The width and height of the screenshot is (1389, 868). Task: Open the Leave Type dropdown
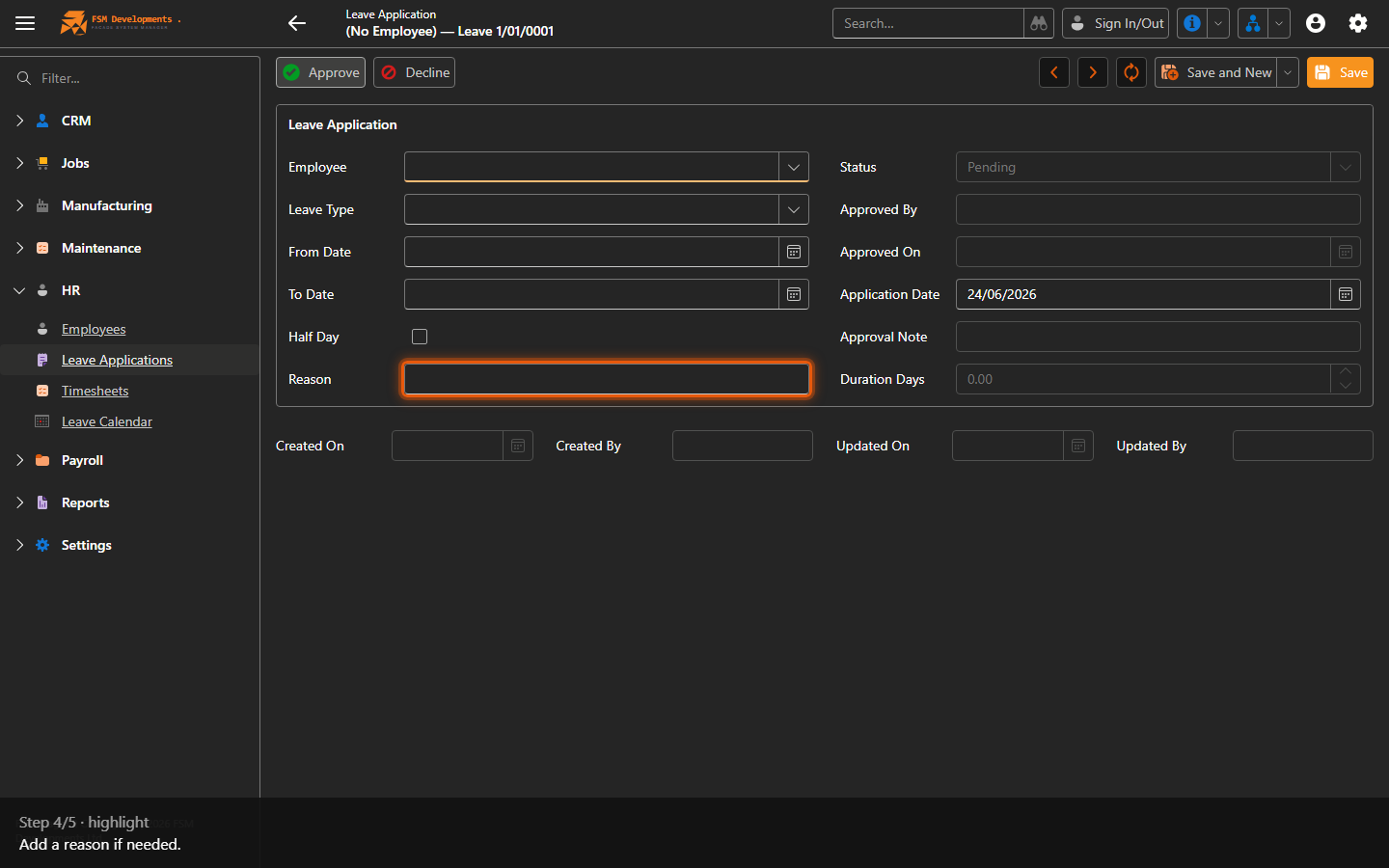pos(794,209)
